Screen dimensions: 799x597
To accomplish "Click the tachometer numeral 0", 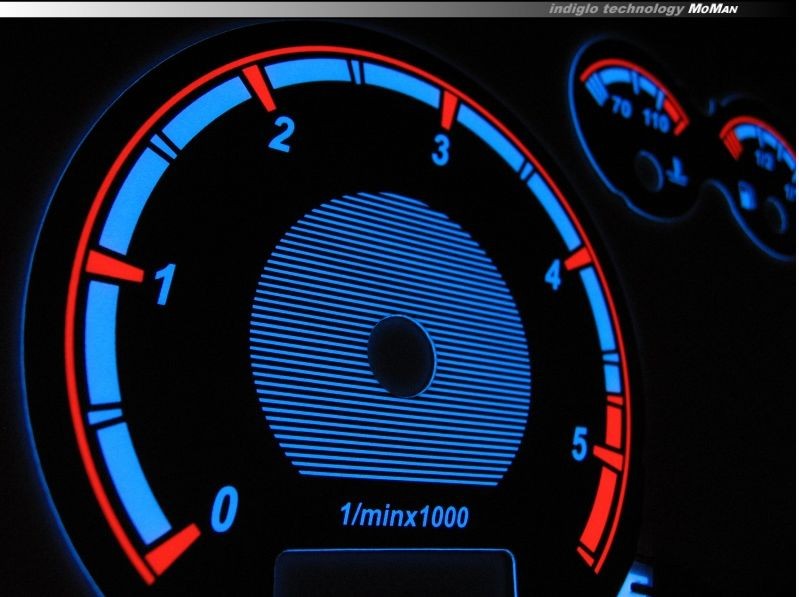I will [225, 509].
